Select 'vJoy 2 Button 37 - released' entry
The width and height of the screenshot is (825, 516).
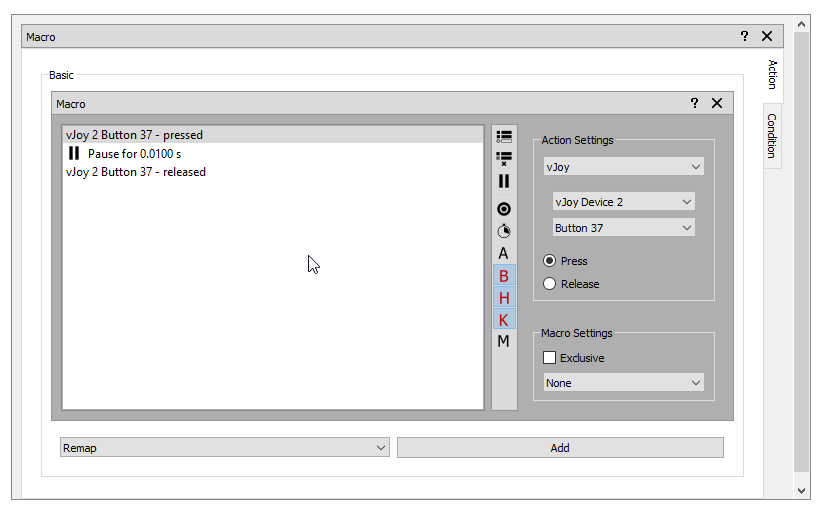click(x=273, y=172)
